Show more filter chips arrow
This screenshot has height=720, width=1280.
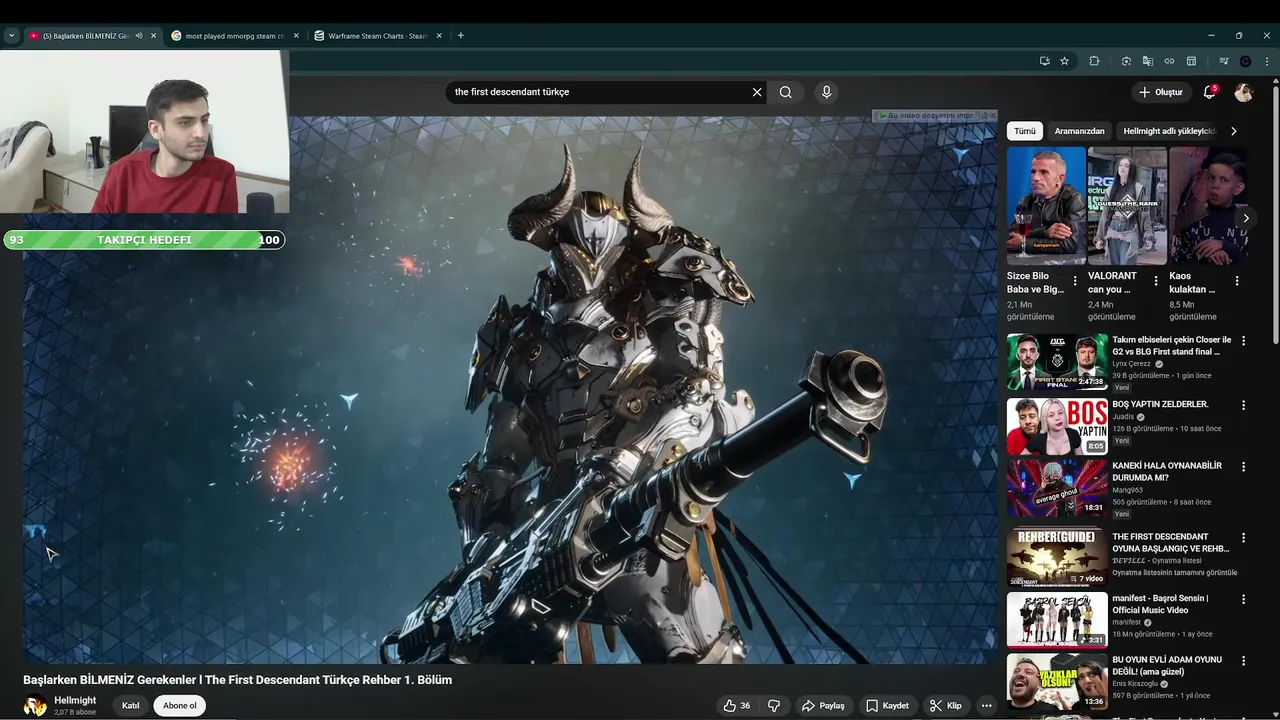click(1233, 131)
